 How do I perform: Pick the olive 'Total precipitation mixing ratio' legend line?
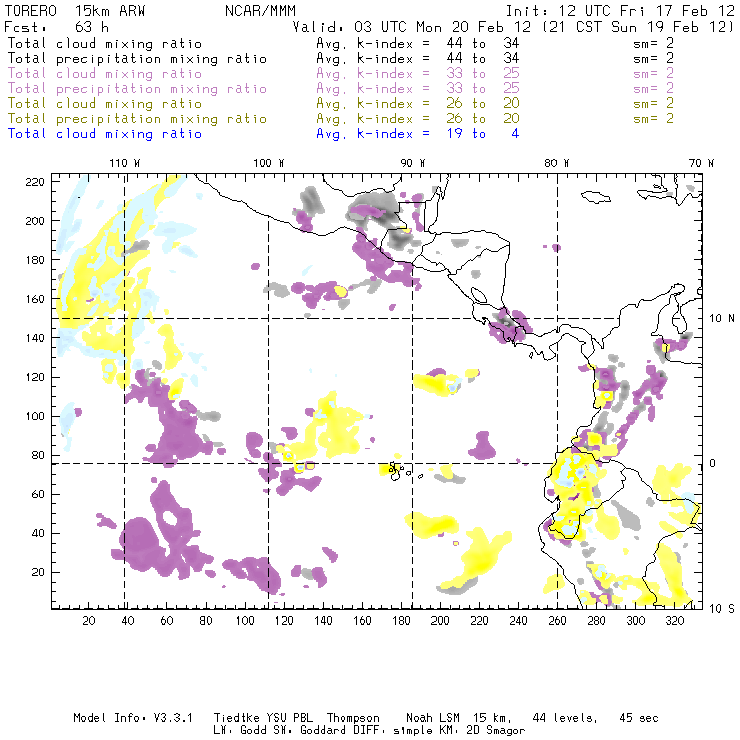tap(137, 118)
